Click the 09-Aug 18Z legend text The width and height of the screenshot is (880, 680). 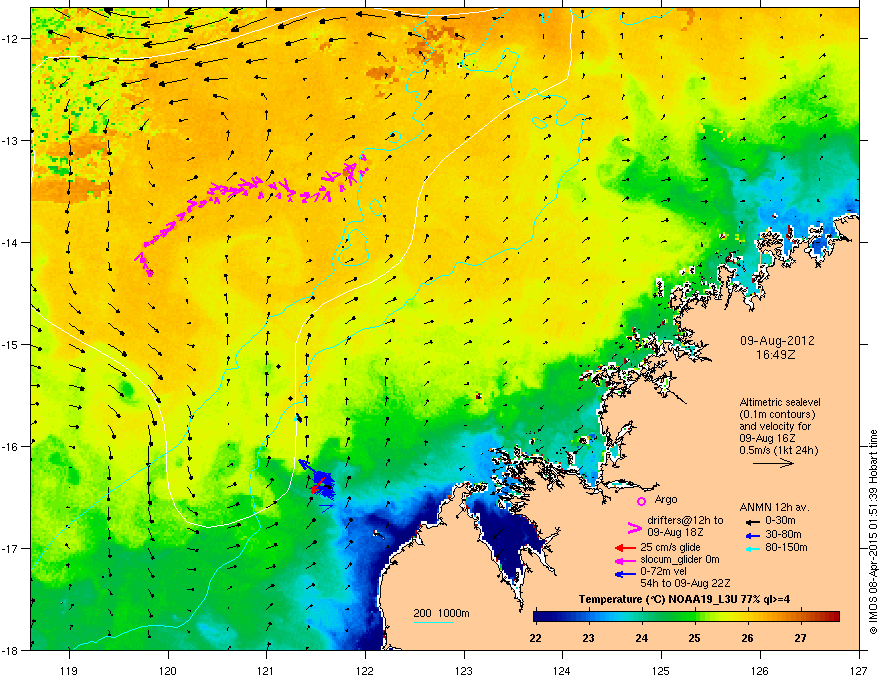[x=675, y=532]
